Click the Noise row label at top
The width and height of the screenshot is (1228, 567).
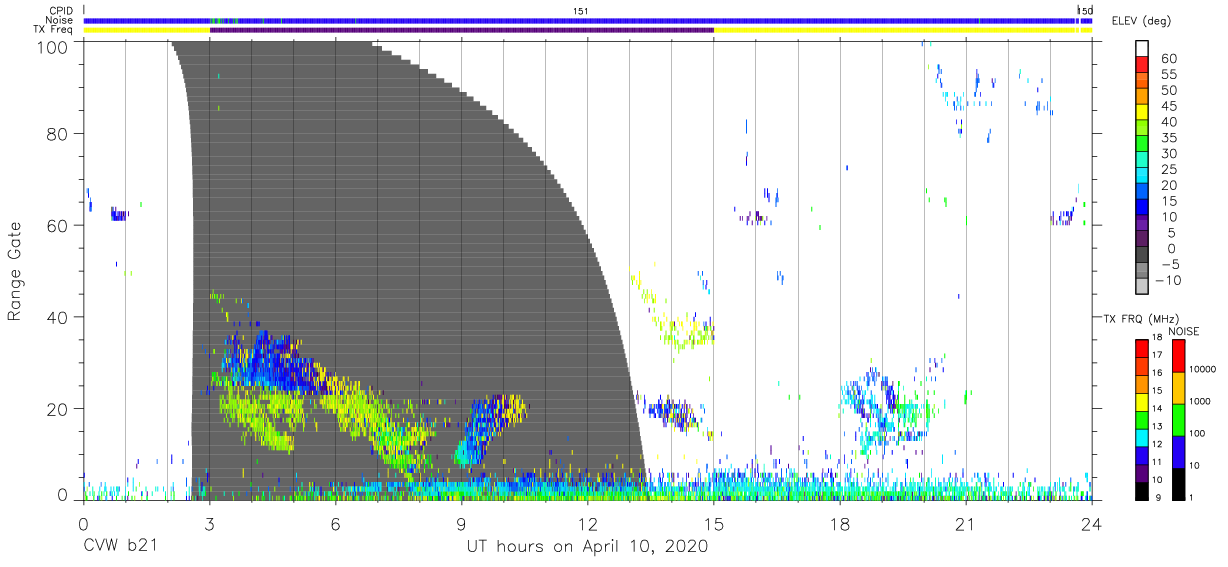(59, 20)
